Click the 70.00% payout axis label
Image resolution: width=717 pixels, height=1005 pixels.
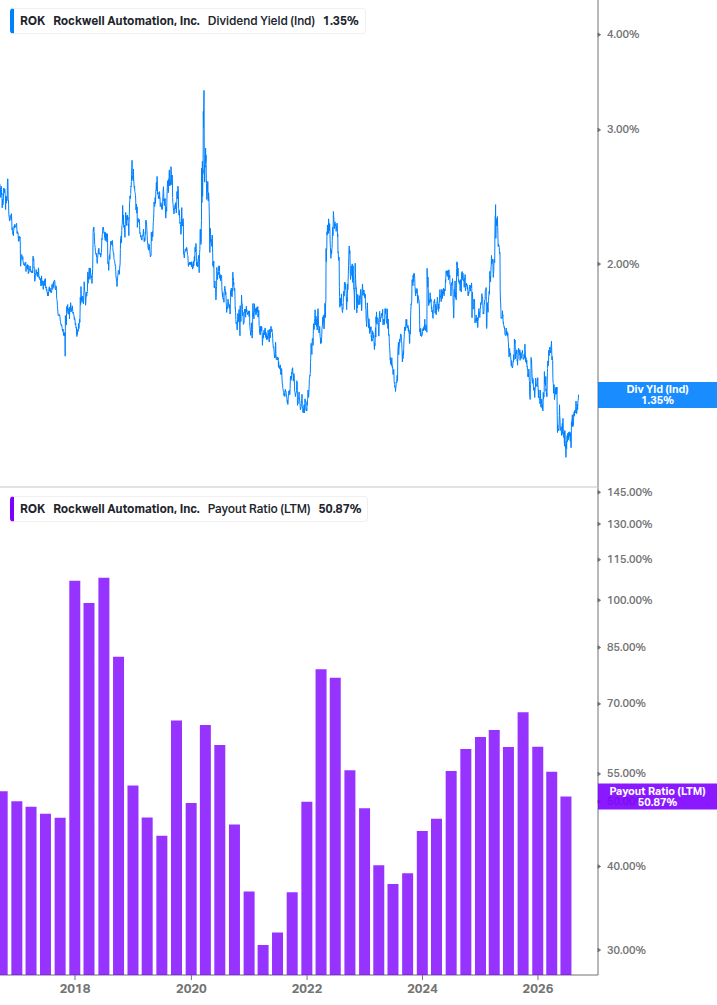626,704
